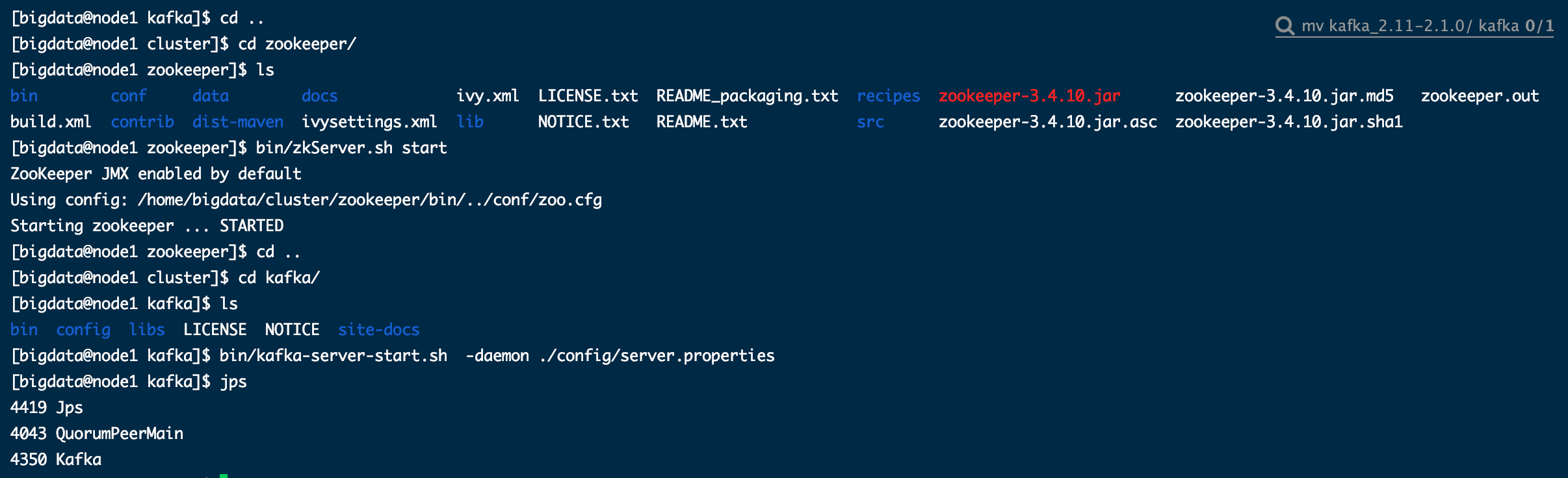This screenshot has width=1568, height=478.
Task: Click the blue recipes directory name
Action: (x=888, y=96)
